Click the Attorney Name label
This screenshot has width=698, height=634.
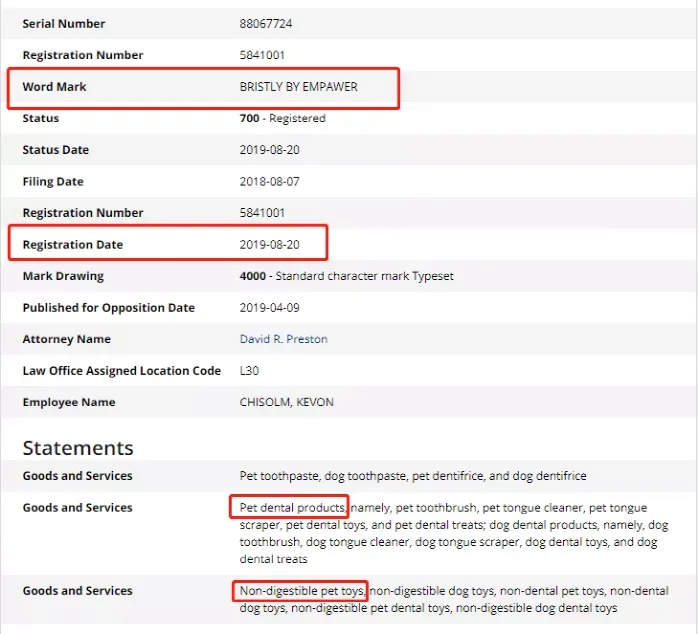66,339
